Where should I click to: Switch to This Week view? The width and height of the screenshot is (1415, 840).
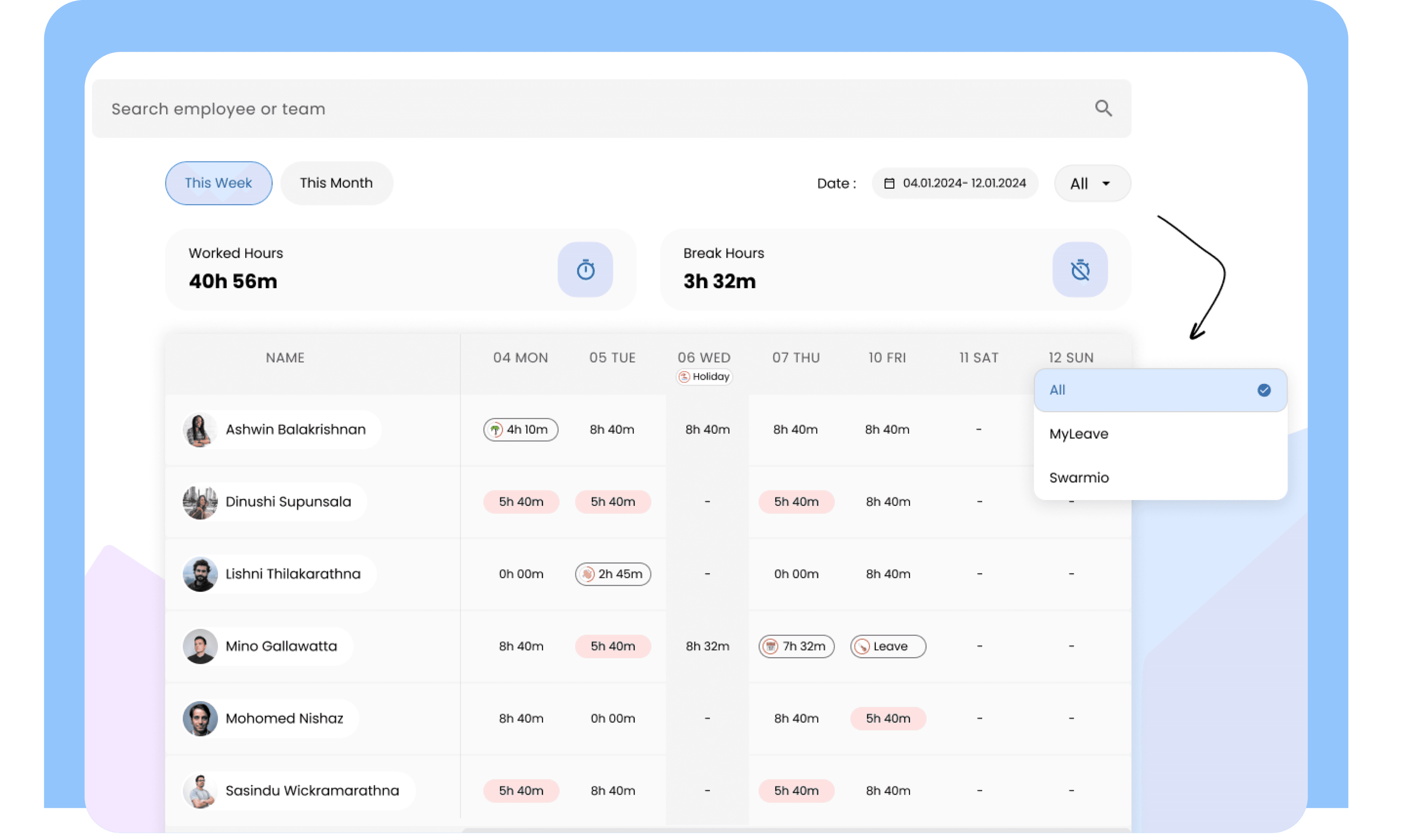click(x=219, y=183)
